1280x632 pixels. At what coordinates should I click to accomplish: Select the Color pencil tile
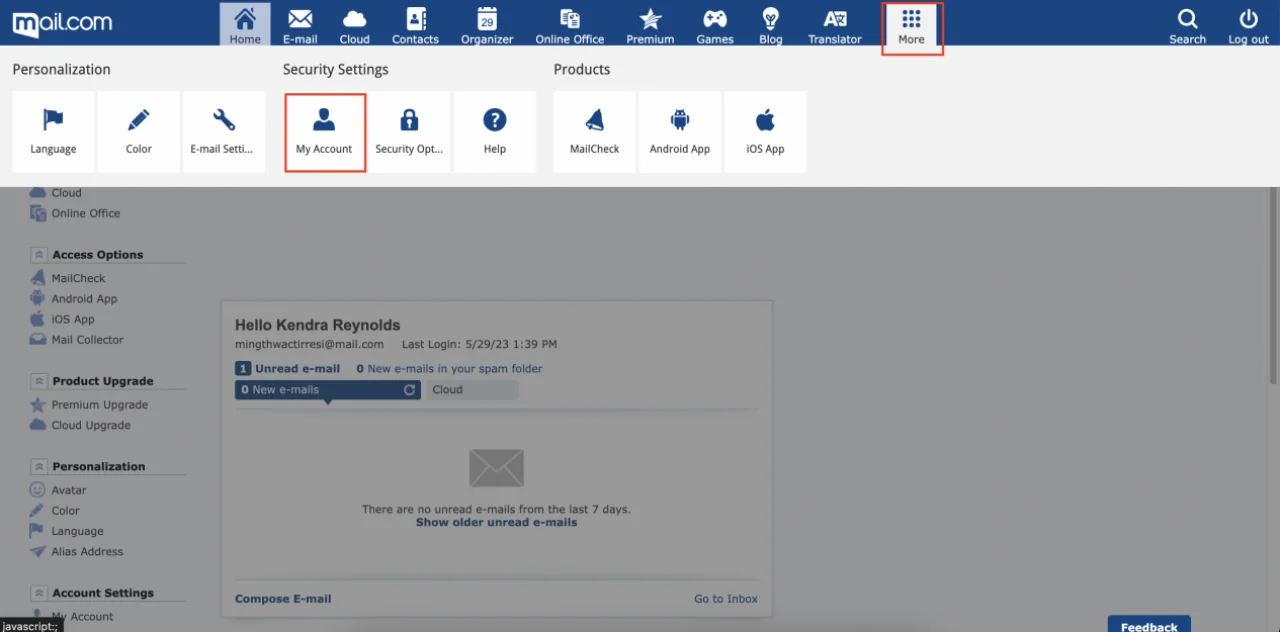click(x=139, y=132)
